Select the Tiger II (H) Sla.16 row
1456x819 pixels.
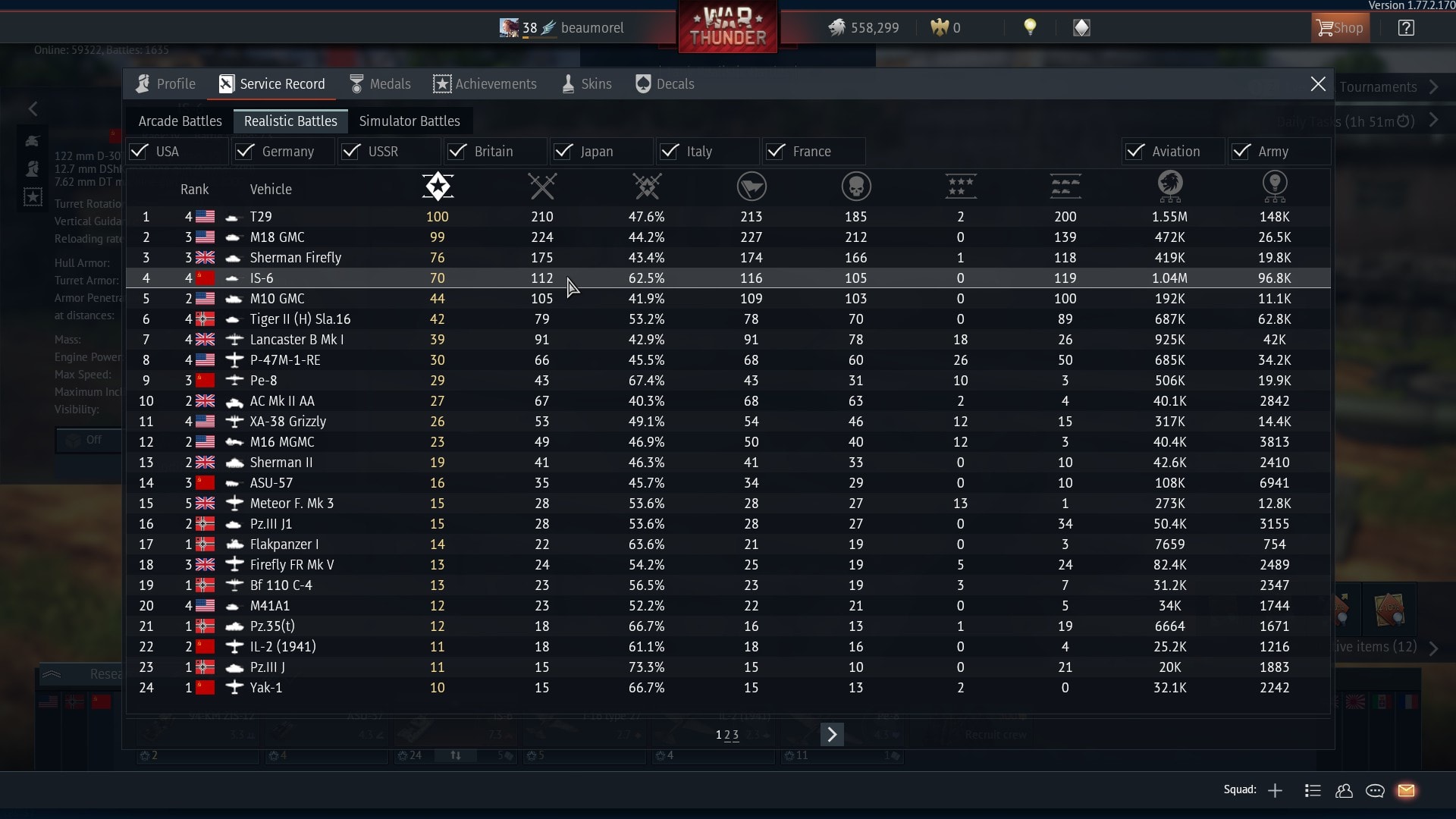(x=728, y=319)
